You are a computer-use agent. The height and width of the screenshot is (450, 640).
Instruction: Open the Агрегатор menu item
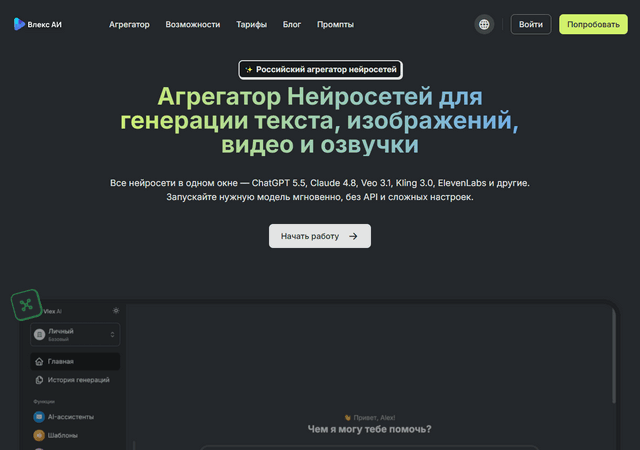pos(129,25)
